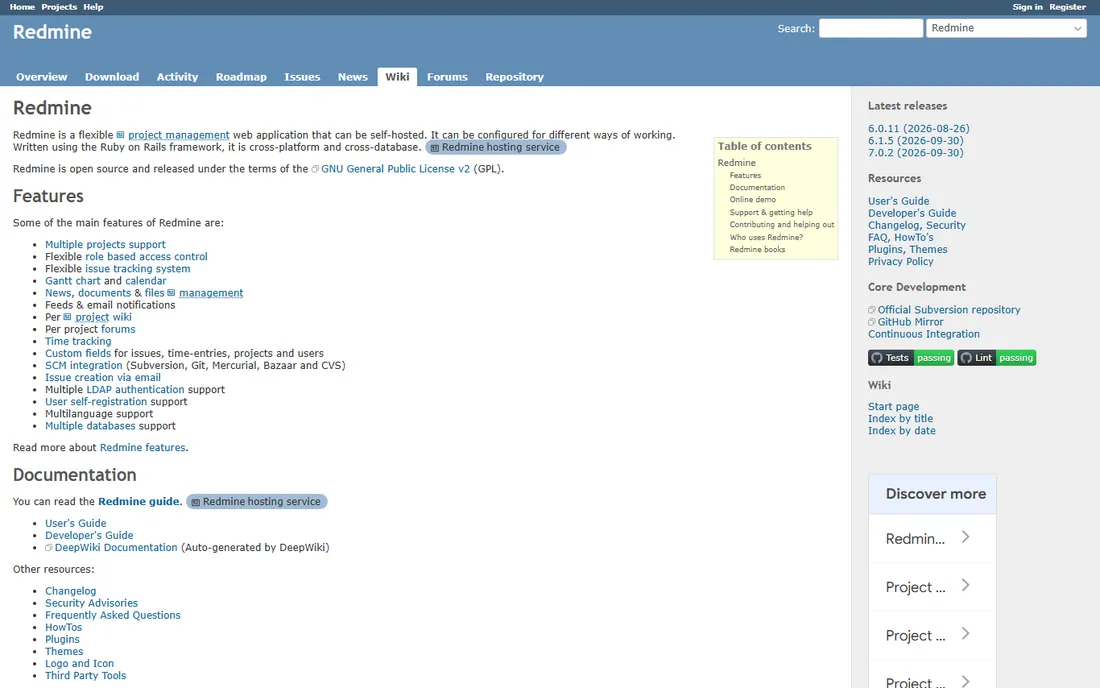Expand the first 'Redmin...' Discover more item
The width and height of the screenshot is (1100, 688).
(932, 539)
